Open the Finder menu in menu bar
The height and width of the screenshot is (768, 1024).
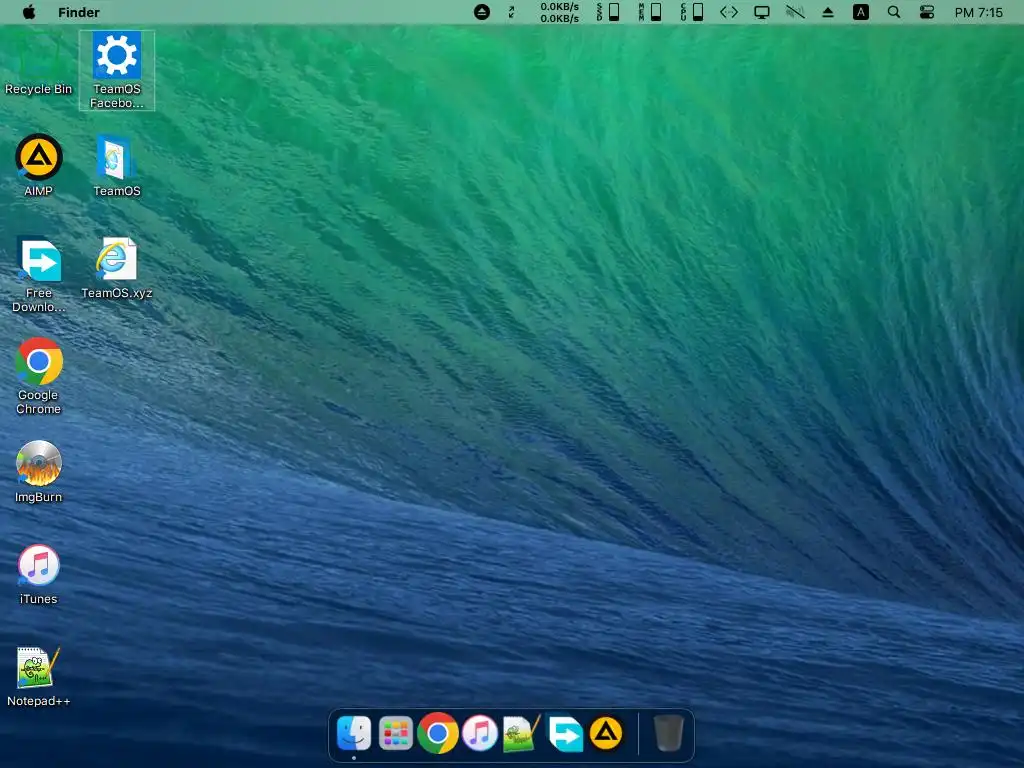coord(78,12)
